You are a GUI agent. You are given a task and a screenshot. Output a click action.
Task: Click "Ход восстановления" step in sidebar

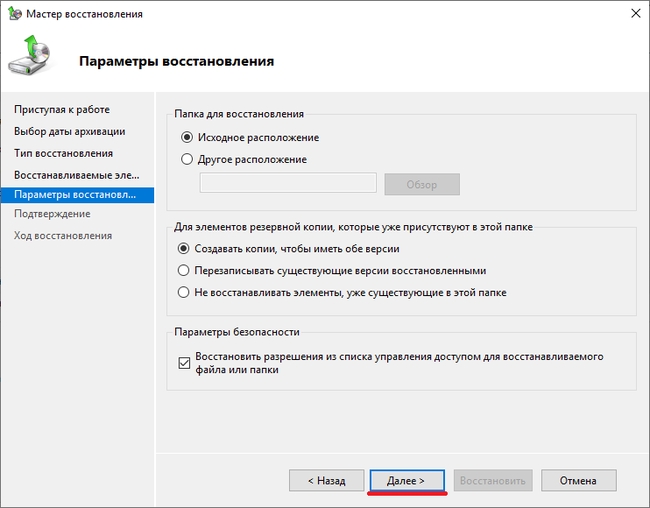click(x=63, y=236)
